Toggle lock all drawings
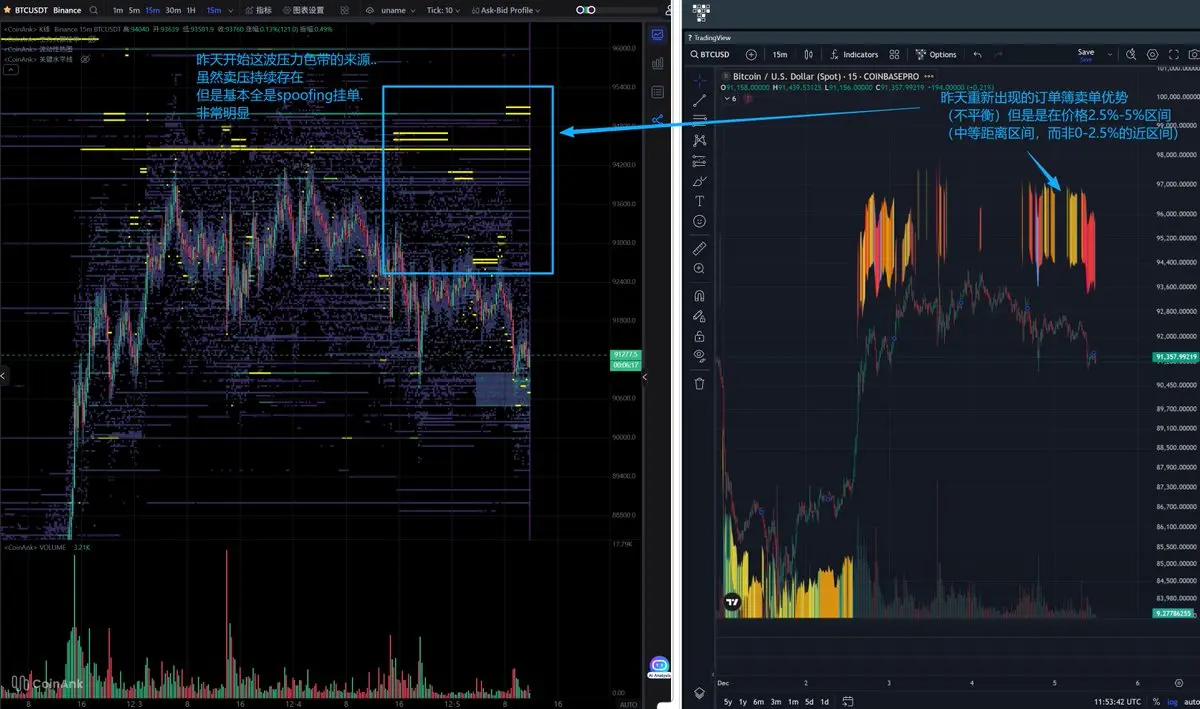This screenshot has width=1200, height=709. click(699, 336)
